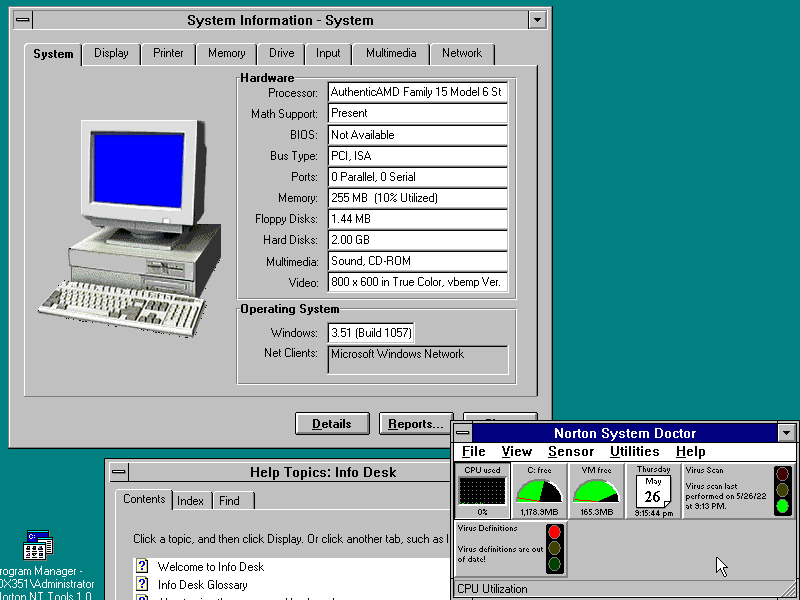800x600 pixels.
Task: Click the Reports... button
Action: tap(416, 424)
